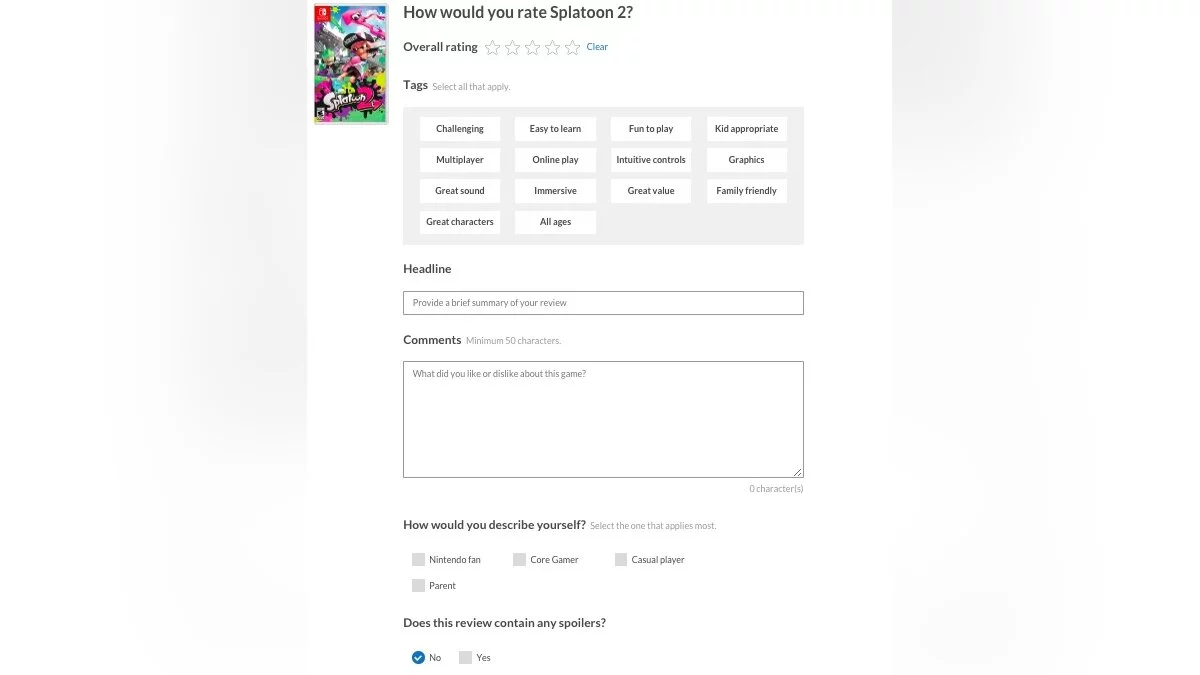
Task: Clear the overall star rating
Action: click(597, 47)
